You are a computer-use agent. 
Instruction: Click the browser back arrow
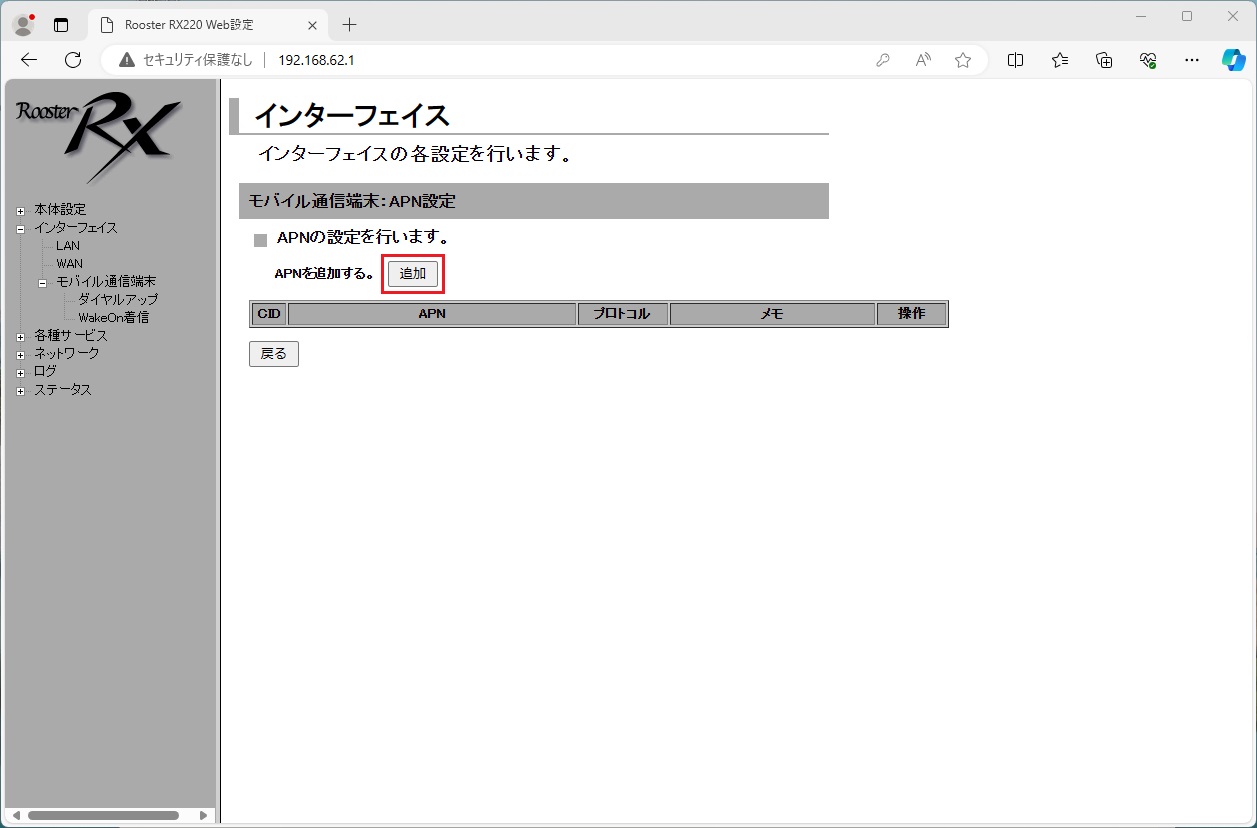click(x=29, y=60)
